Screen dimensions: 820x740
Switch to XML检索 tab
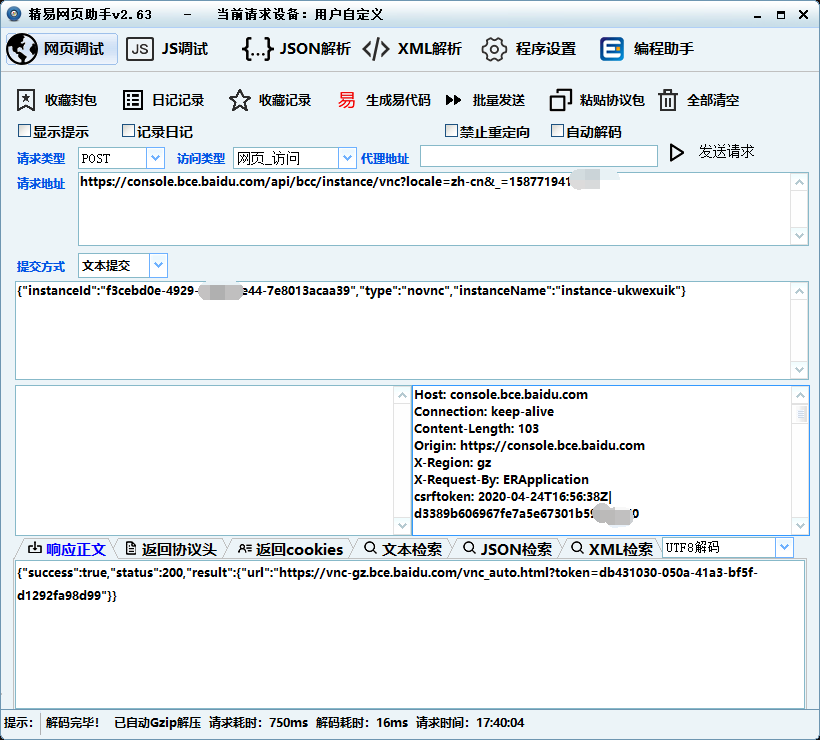click(x=612, y=549)
